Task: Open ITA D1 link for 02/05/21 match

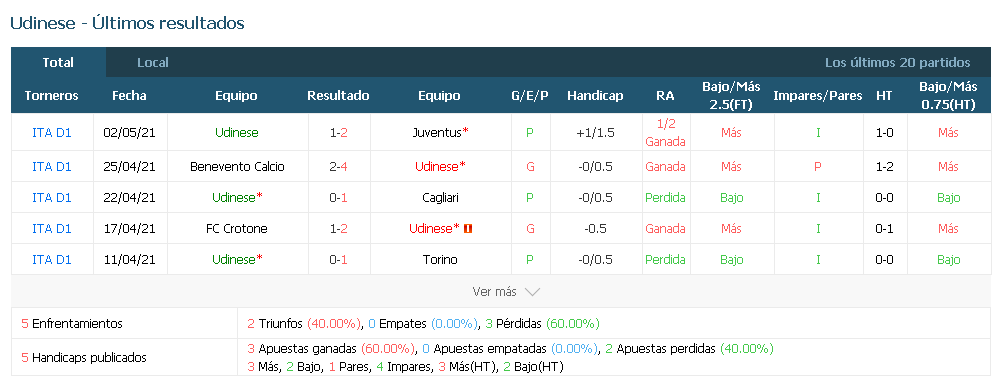Action: (52, 133)
